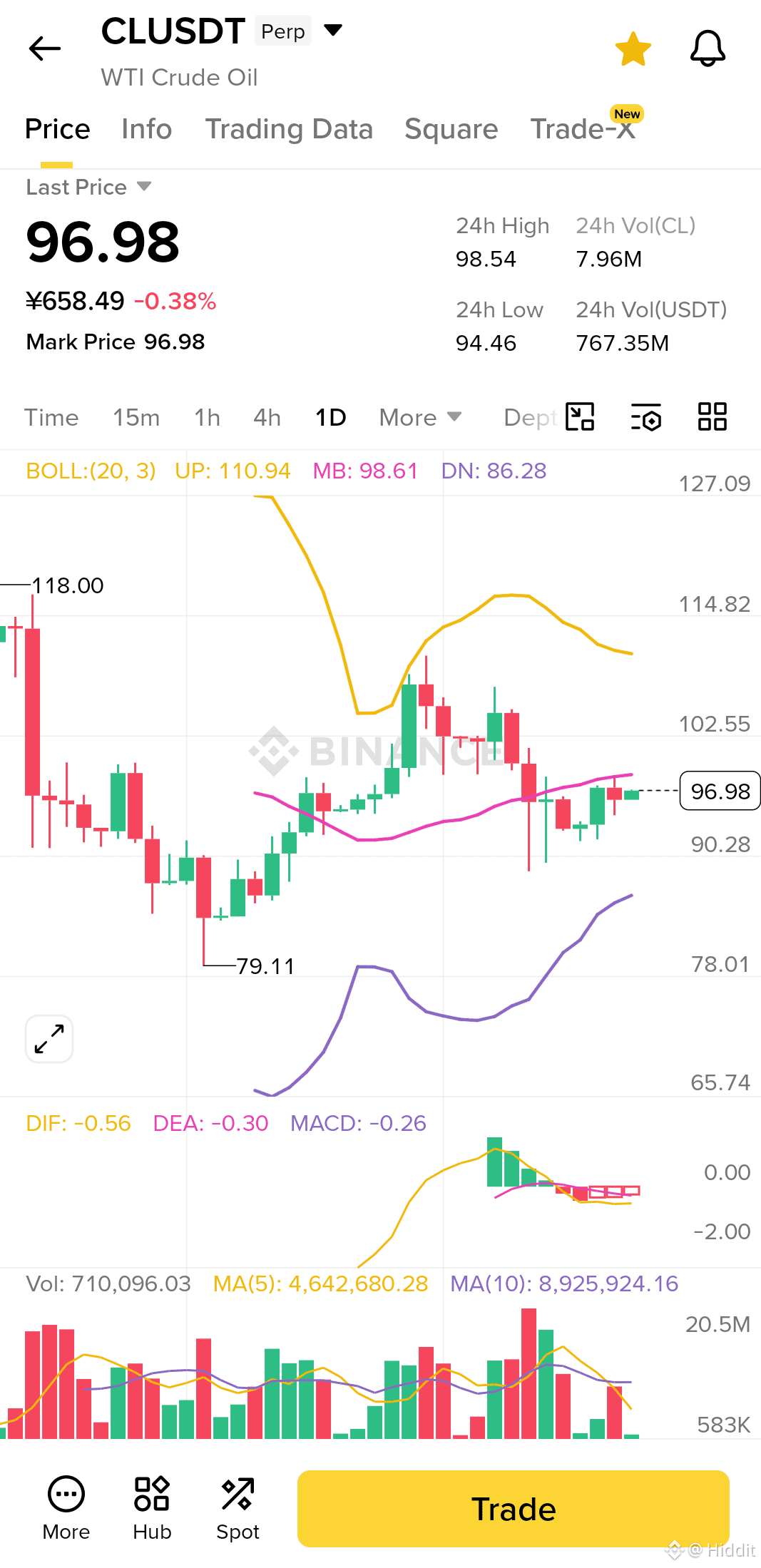
Task: Tap the DN: 86.28 Bollinger value
Action: click(494, 471)
